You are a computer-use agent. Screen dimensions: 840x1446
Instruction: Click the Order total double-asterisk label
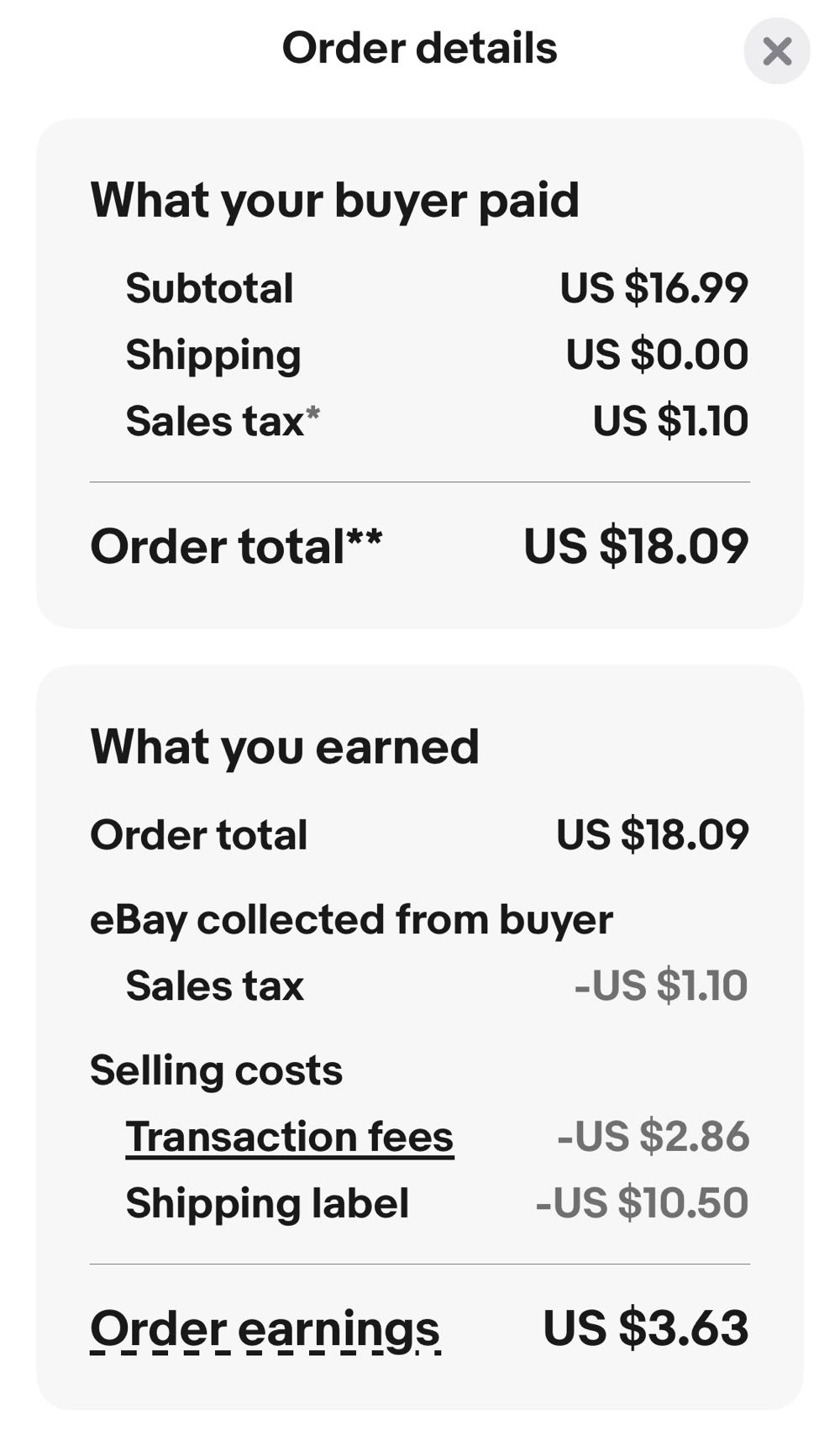coord(236,546)
